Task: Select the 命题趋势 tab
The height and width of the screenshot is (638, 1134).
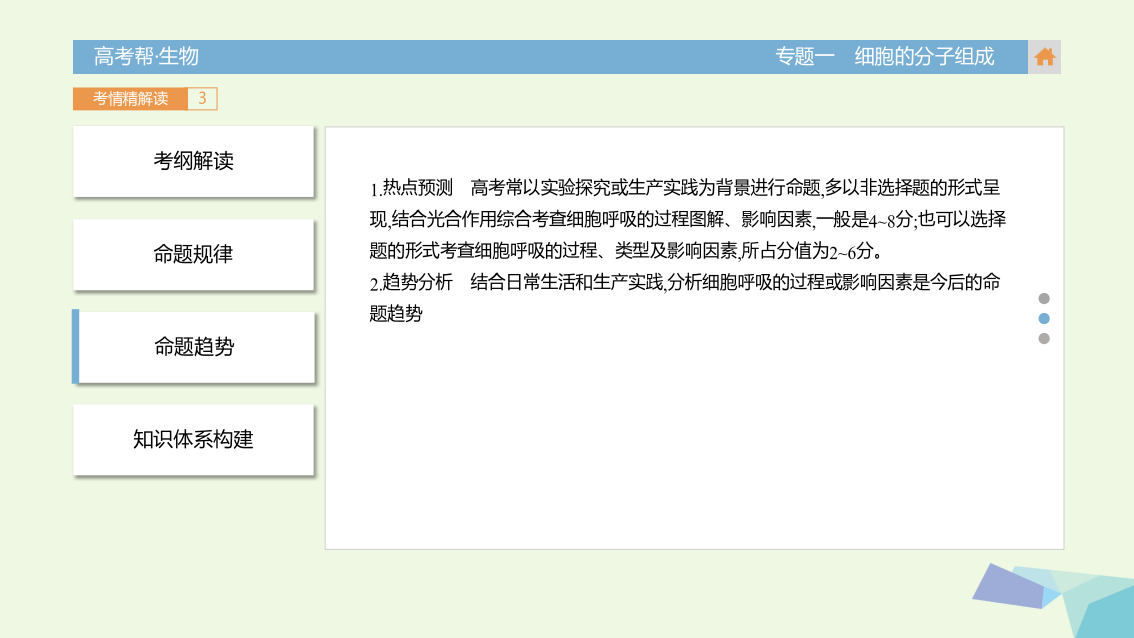Action: [x=193, y=347]
